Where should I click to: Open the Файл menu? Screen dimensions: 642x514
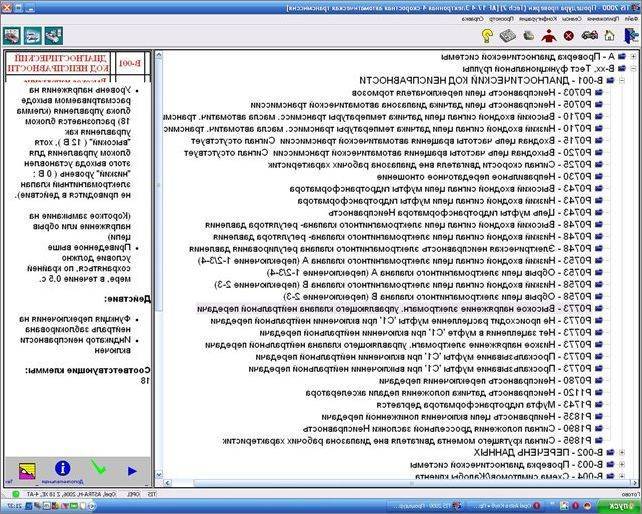point(631,19)
